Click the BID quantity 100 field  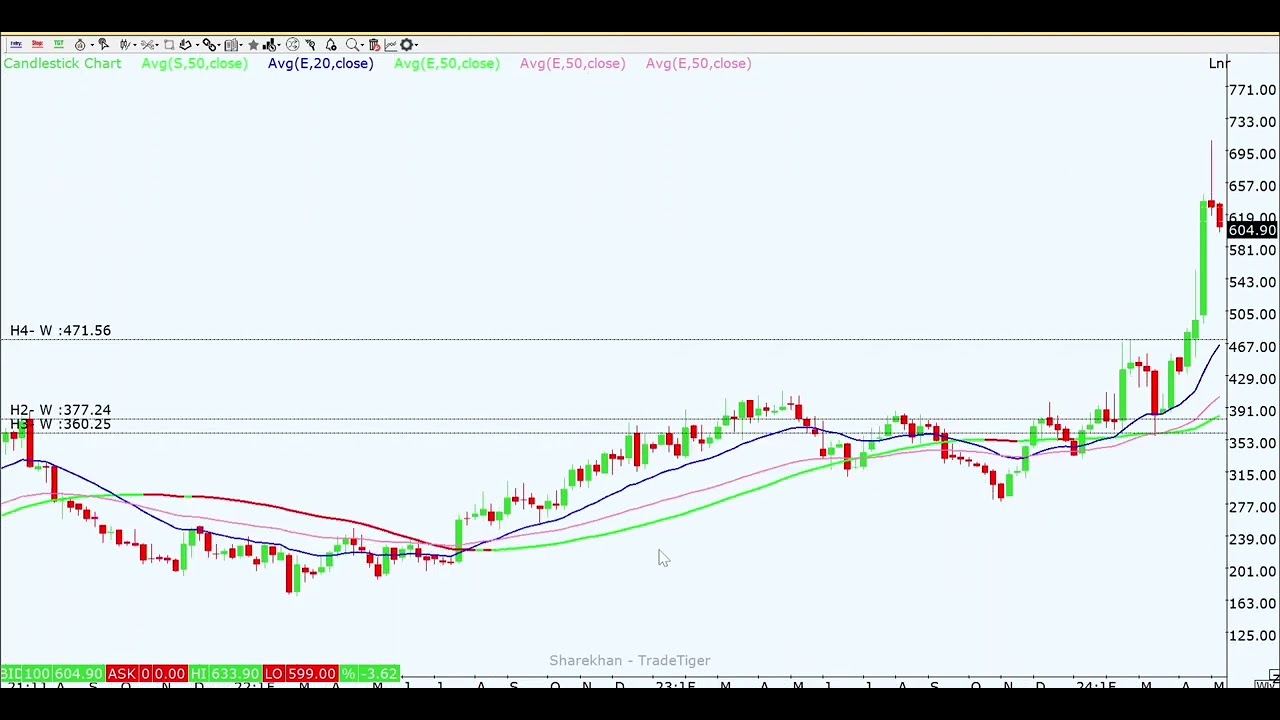pyautogui.click(x=37, y=674)
